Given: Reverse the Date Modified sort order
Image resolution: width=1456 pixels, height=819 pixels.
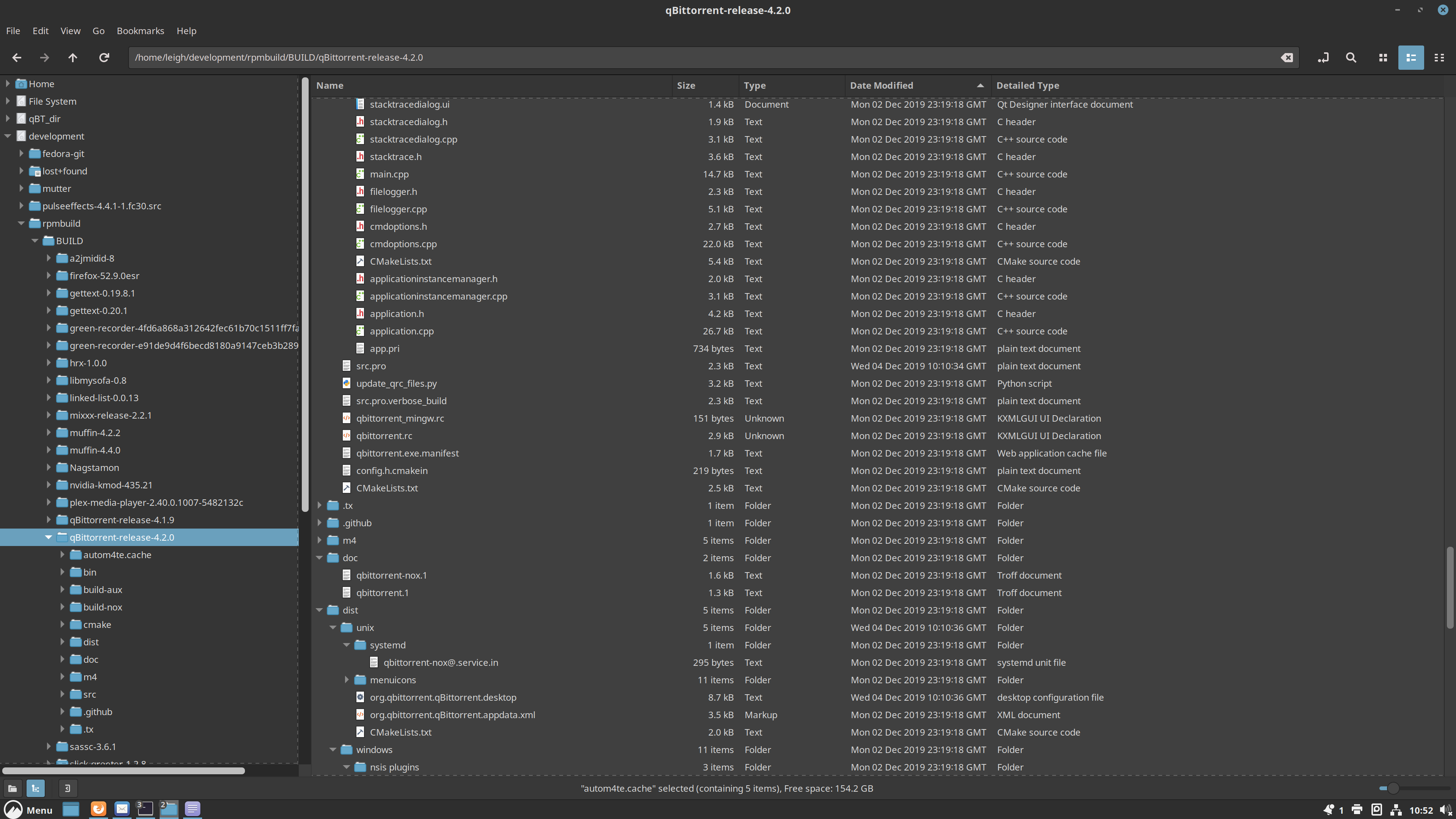Looking at the screenshot, I should coord(882,85).
